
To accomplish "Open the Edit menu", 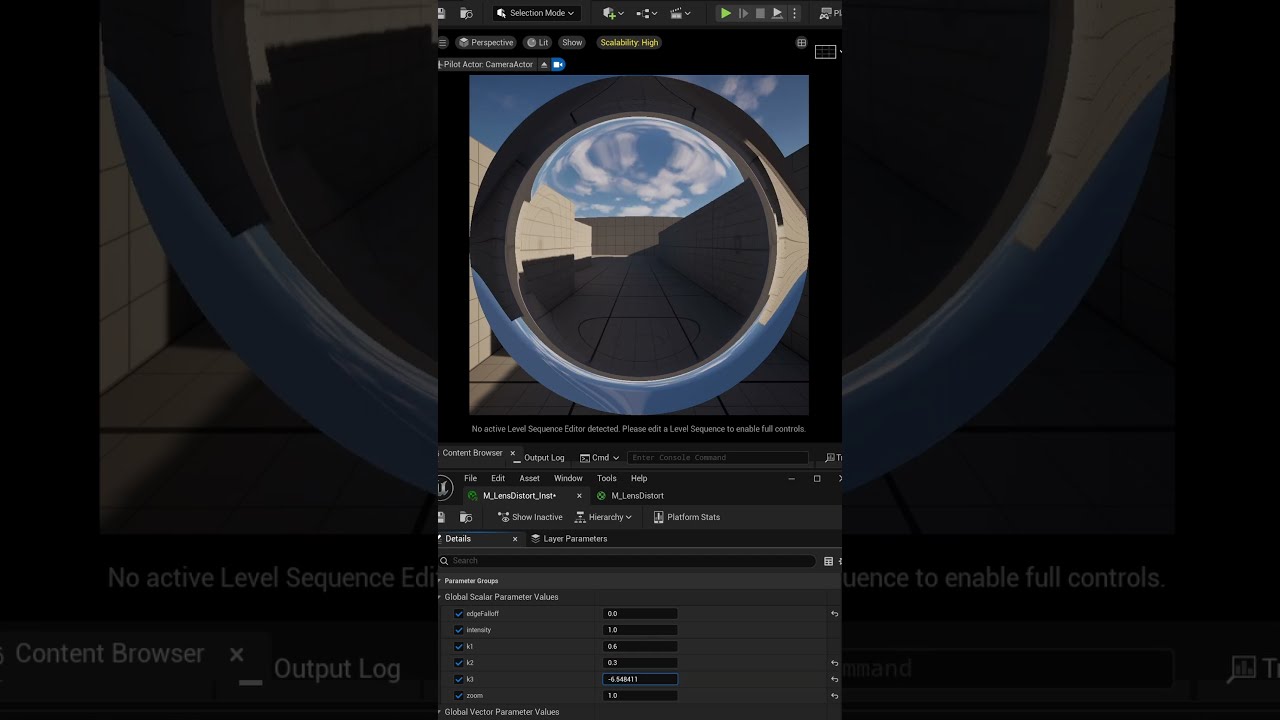I will click(498, 478).
